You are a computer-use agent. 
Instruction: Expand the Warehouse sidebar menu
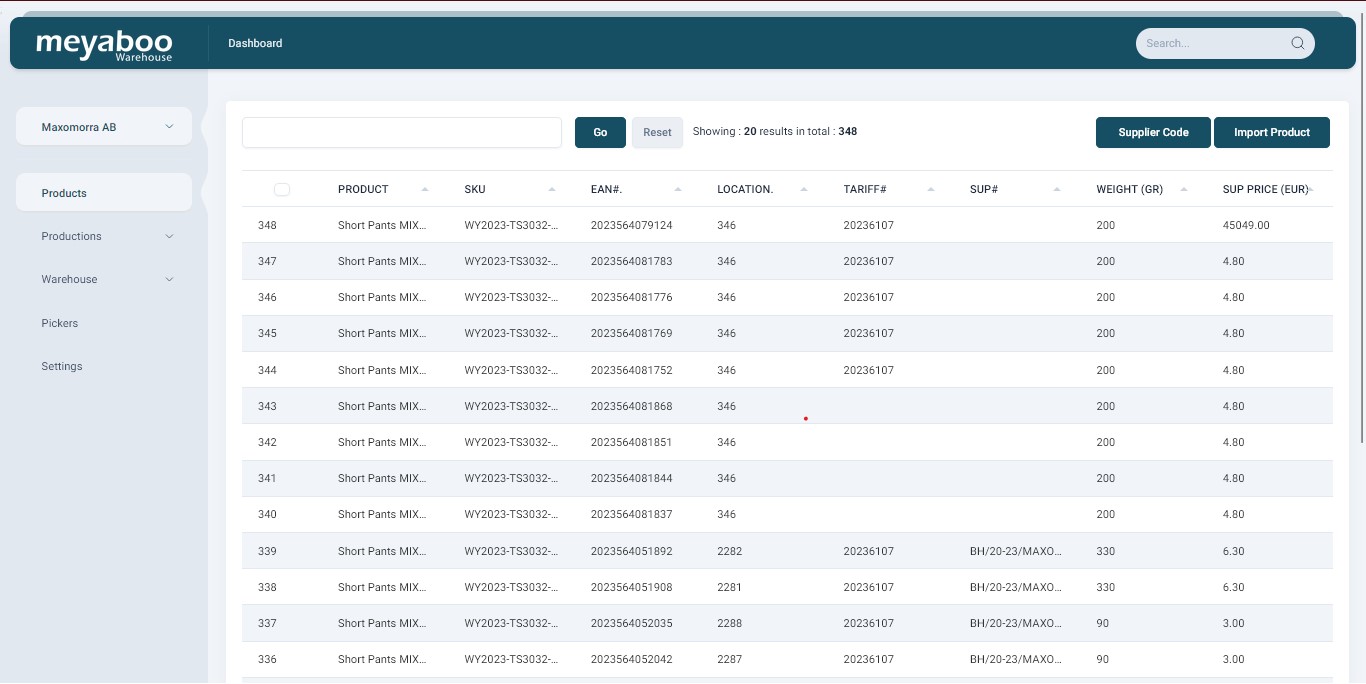click(104, 279)
